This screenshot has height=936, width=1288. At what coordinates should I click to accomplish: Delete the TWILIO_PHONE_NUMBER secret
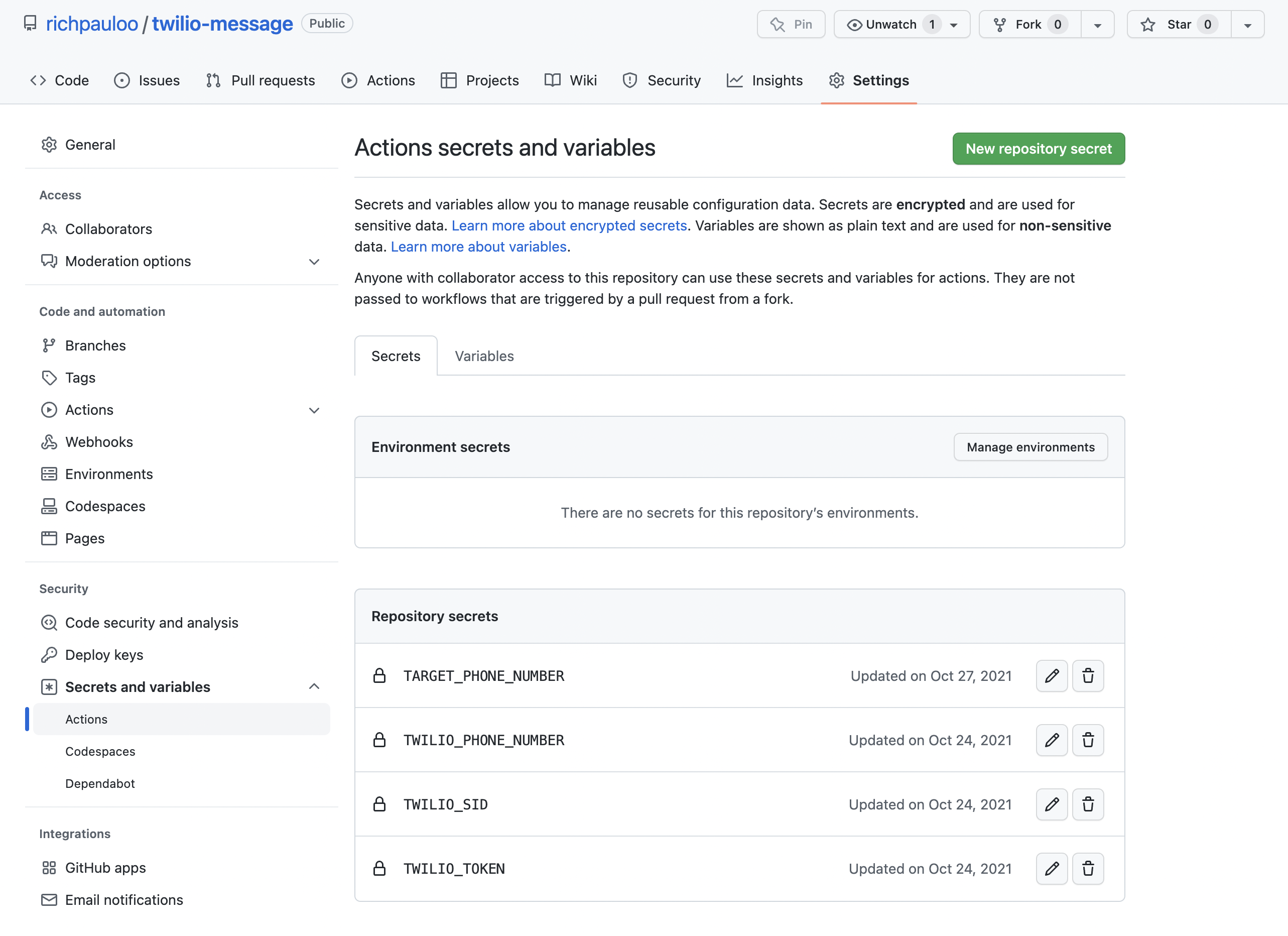click(x=1088, y=740)
